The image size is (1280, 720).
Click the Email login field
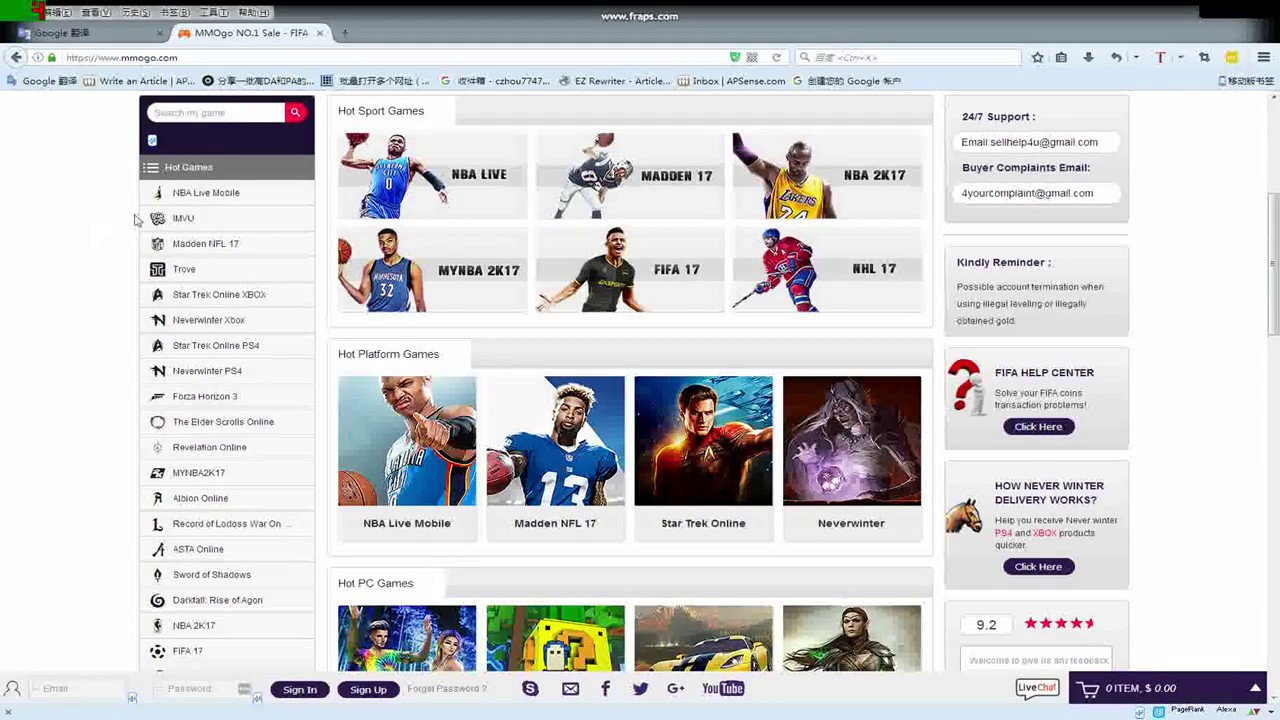tap(78, 688)
